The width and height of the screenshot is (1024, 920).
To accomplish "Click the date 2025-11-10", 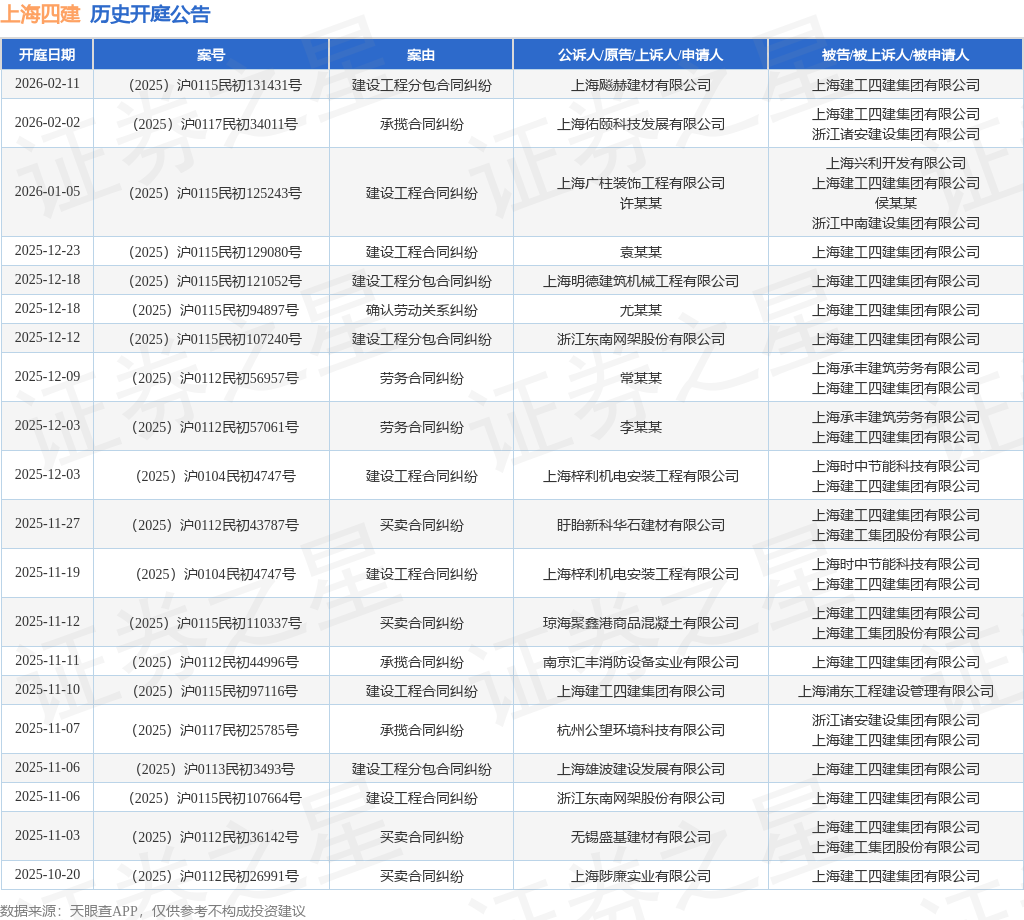I will coord(47,690).
